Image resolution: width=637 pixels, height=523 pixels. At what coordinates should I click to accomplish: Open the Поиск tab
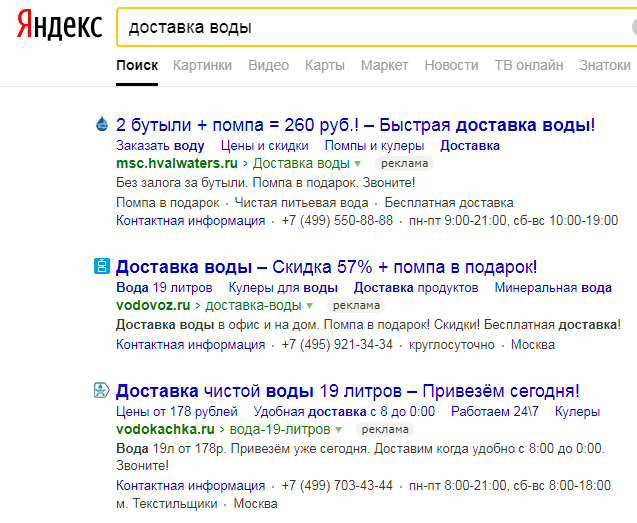coord(137,65)
